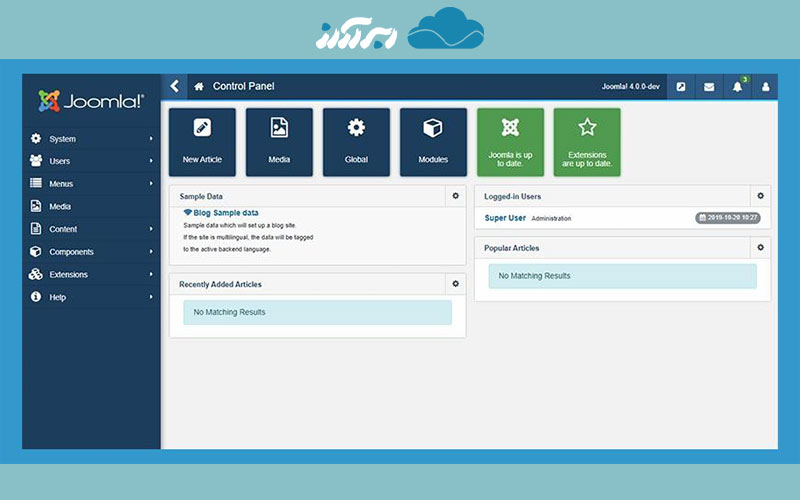Click the Joomla! 4.0.0-dev version label

click(x=630, y=87)
